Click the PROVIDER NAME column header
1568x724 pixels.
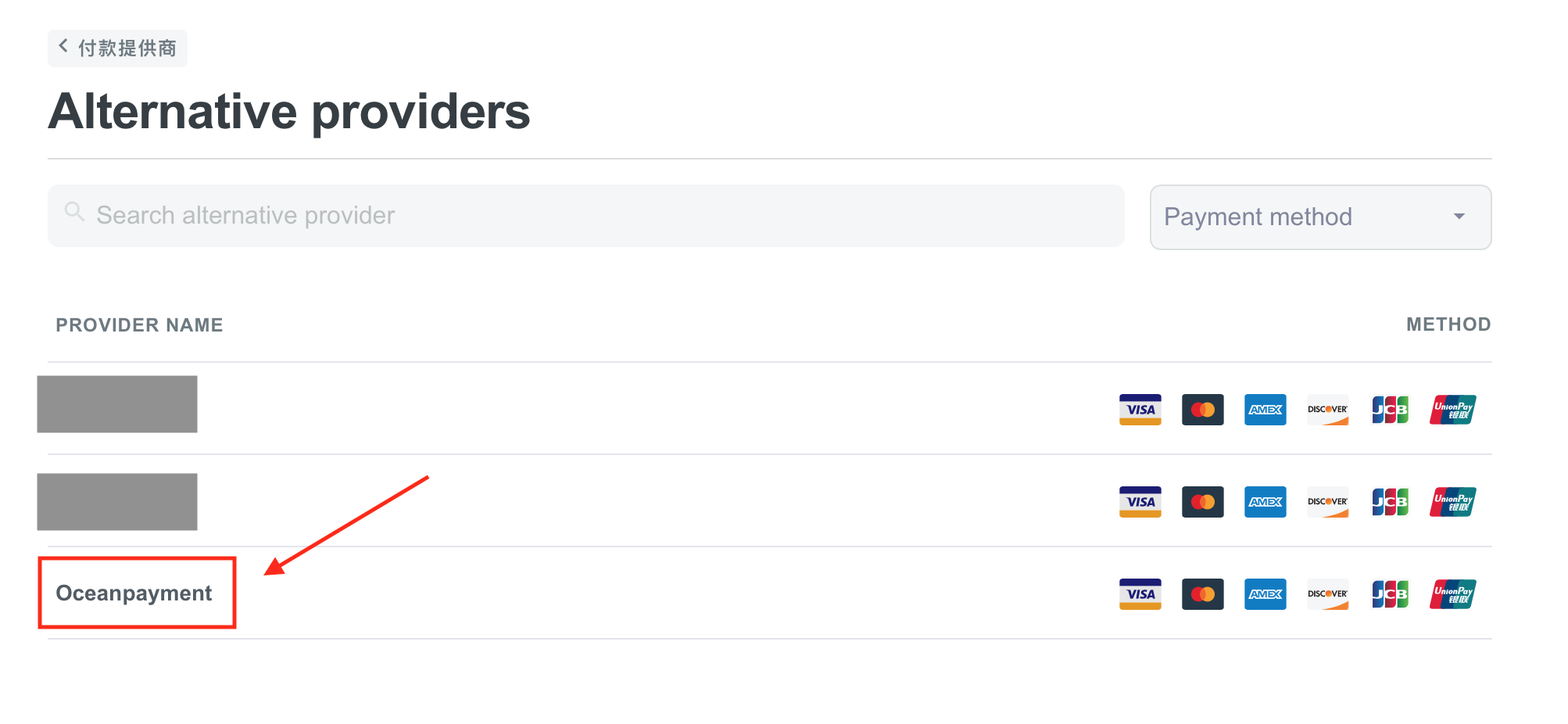pos(139,325)
